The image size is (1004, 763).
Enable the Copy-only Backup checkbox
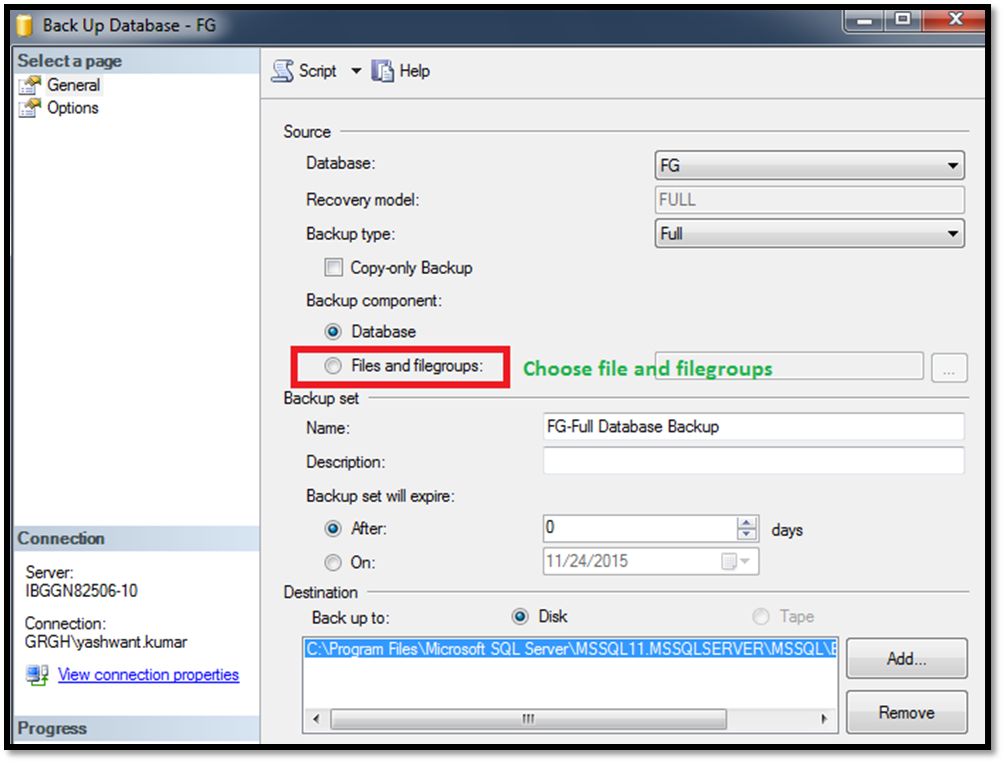click(x=334, y=267)
